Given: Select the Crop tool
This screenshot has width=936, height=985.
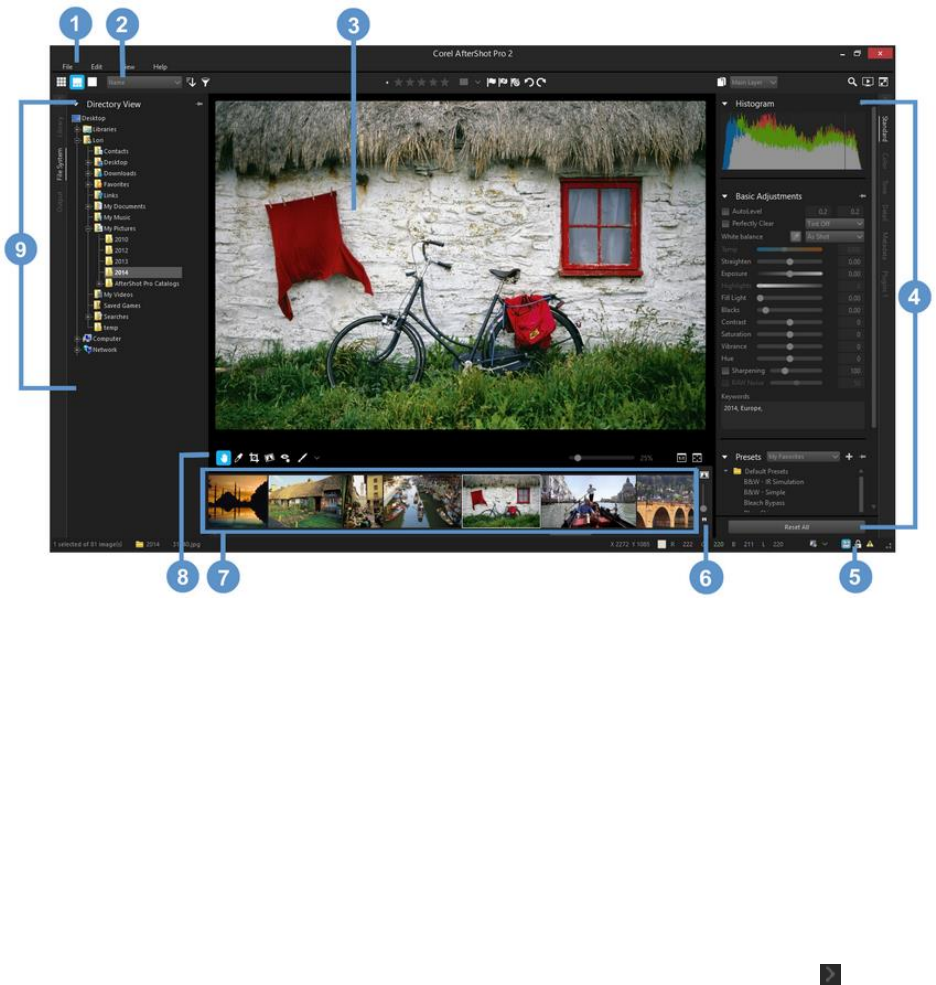Looking at the screenshot, I should (254, 458).
